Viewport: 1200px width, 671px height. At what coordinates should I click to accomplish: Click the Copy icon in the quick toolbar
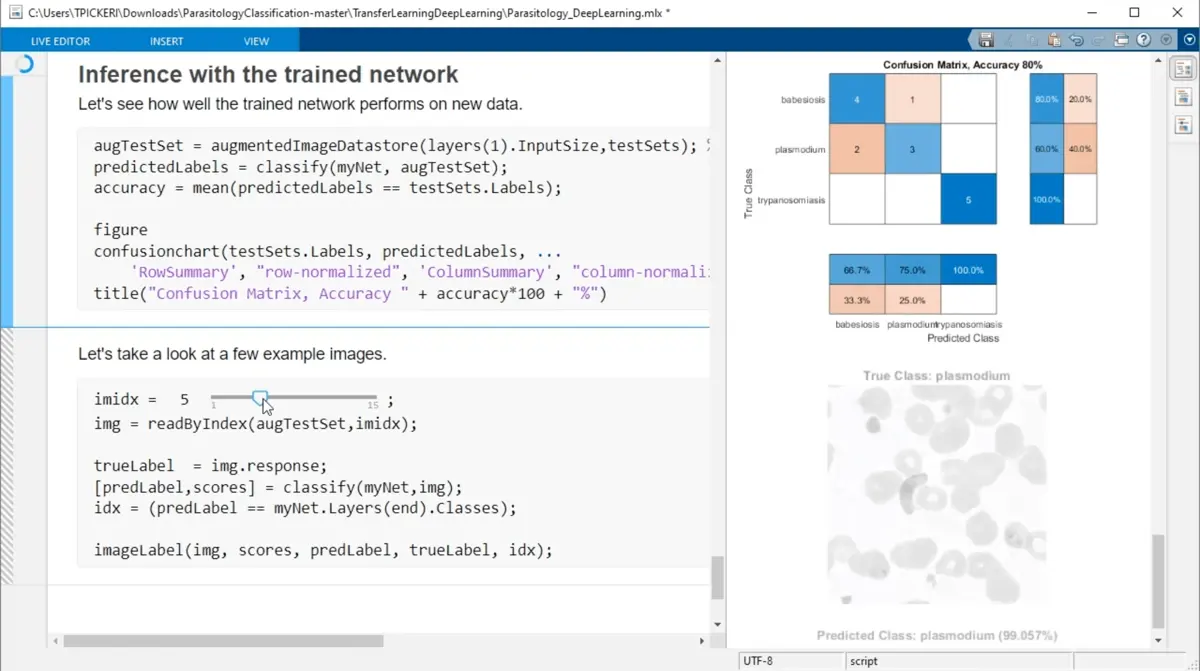point(1032,40)
